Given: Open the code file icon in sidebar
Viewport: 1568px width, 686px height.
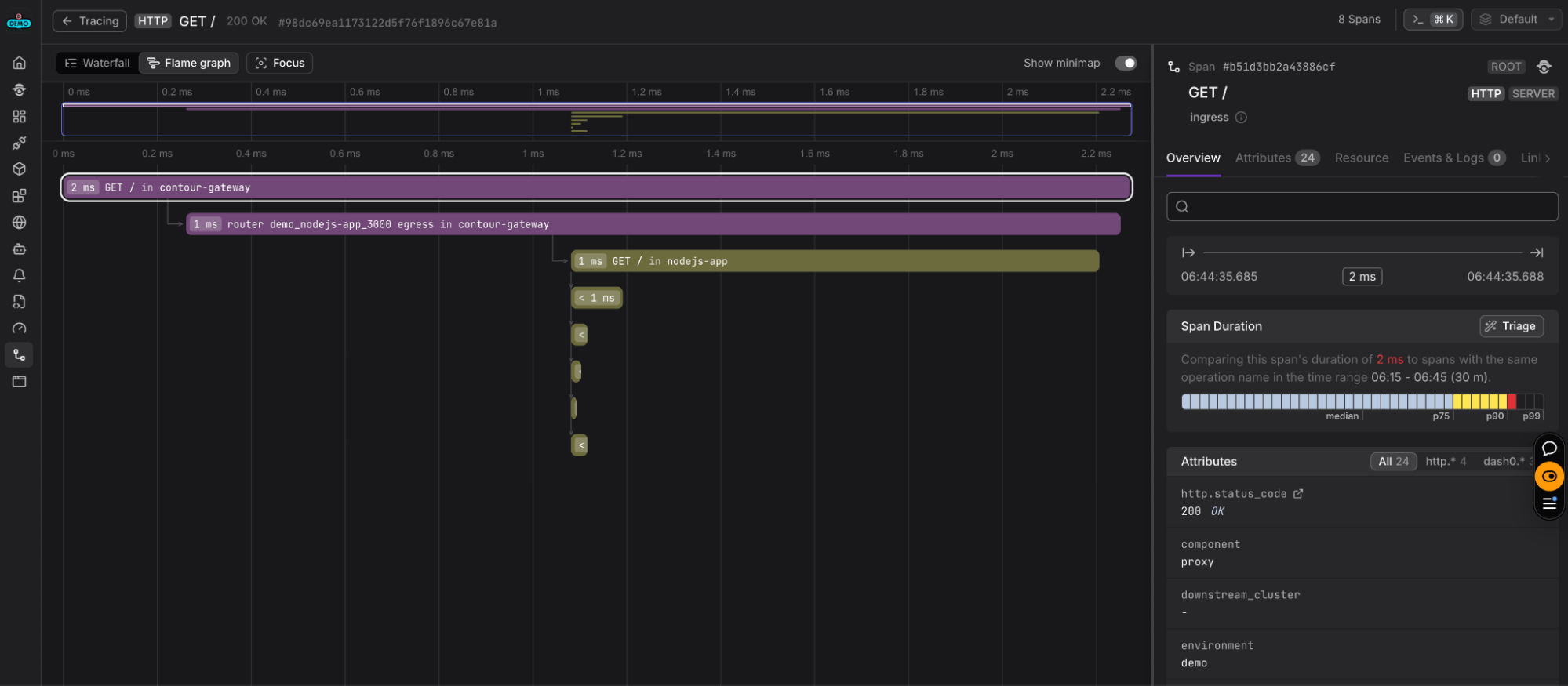Looking at the screenshot, I should coord(20,302).
